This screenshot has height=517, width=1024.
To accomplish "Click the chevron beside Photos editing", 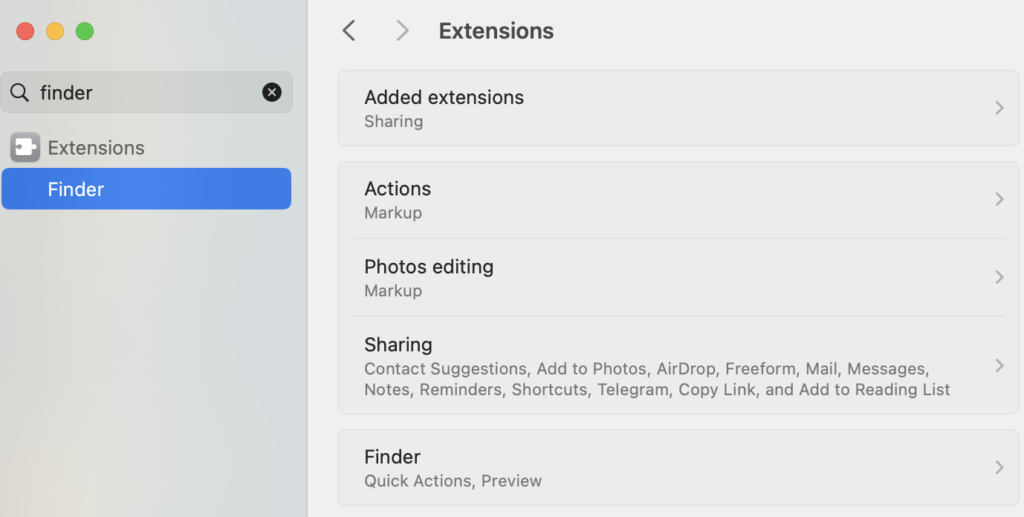I will tap(998, 277).
